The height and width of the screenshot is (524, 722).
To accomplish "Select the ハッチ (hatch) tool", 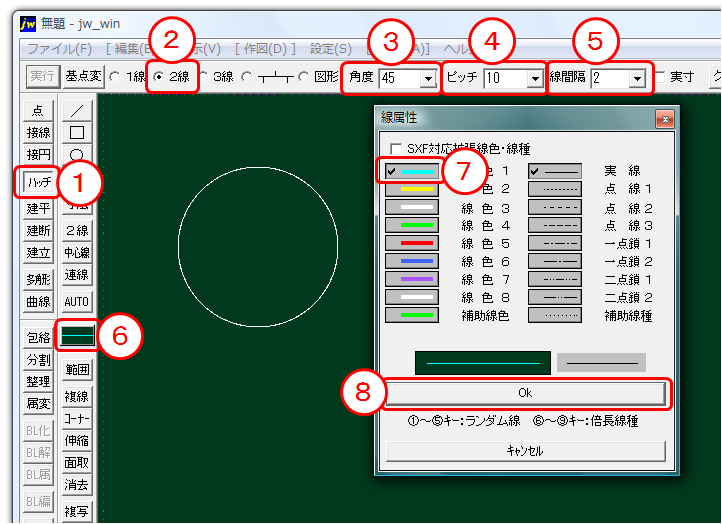I will (x=38, y=183).
